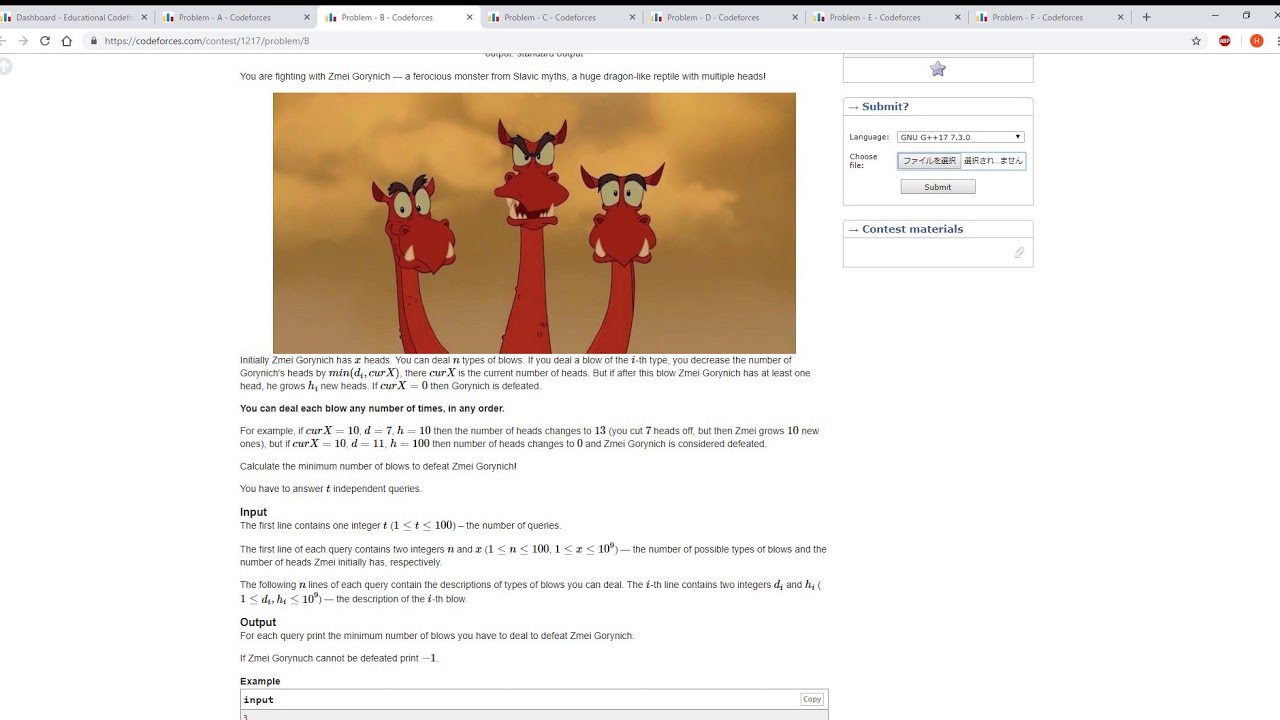This screenshot has width=1280, height=720.
Task: Minimize the browser window
Action: point(1215,16)
